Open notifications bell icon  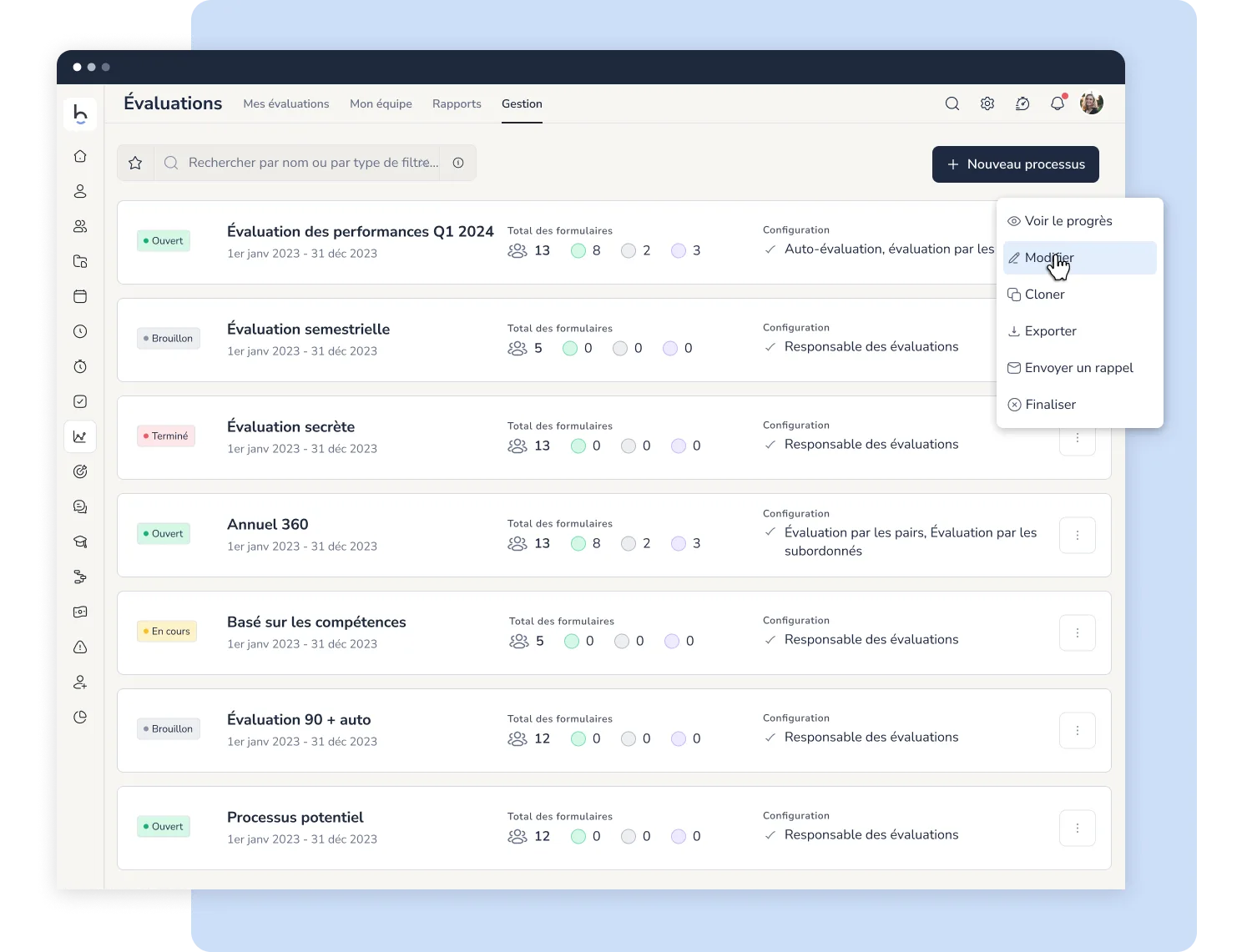coord(1058,103)
